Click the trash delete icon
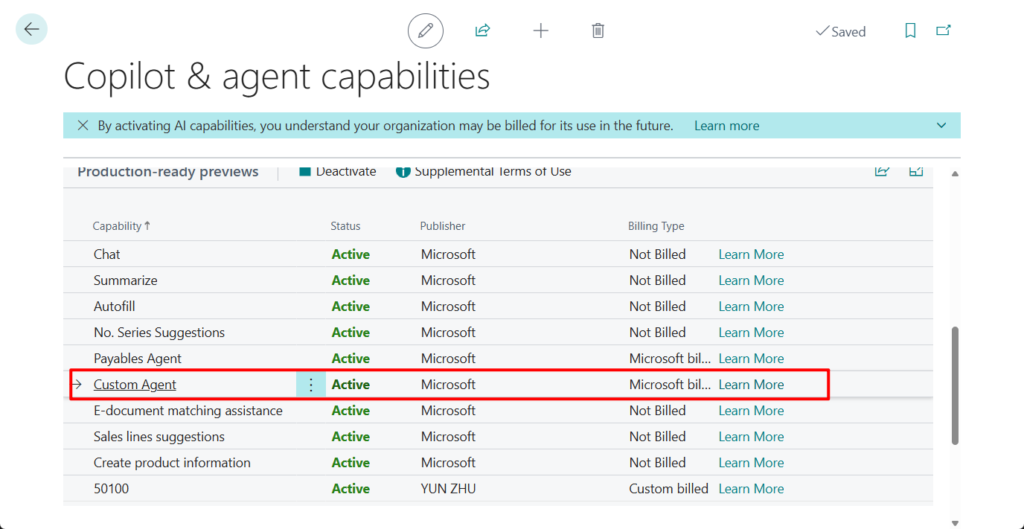 [598, 31]
